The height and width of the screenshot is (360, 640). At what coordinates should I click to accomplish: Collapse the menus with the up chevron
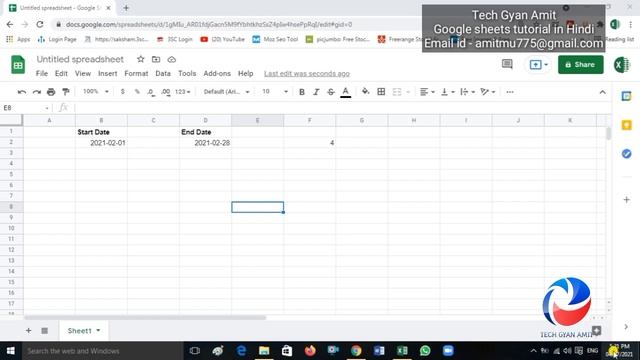click(x=602, y=92)
